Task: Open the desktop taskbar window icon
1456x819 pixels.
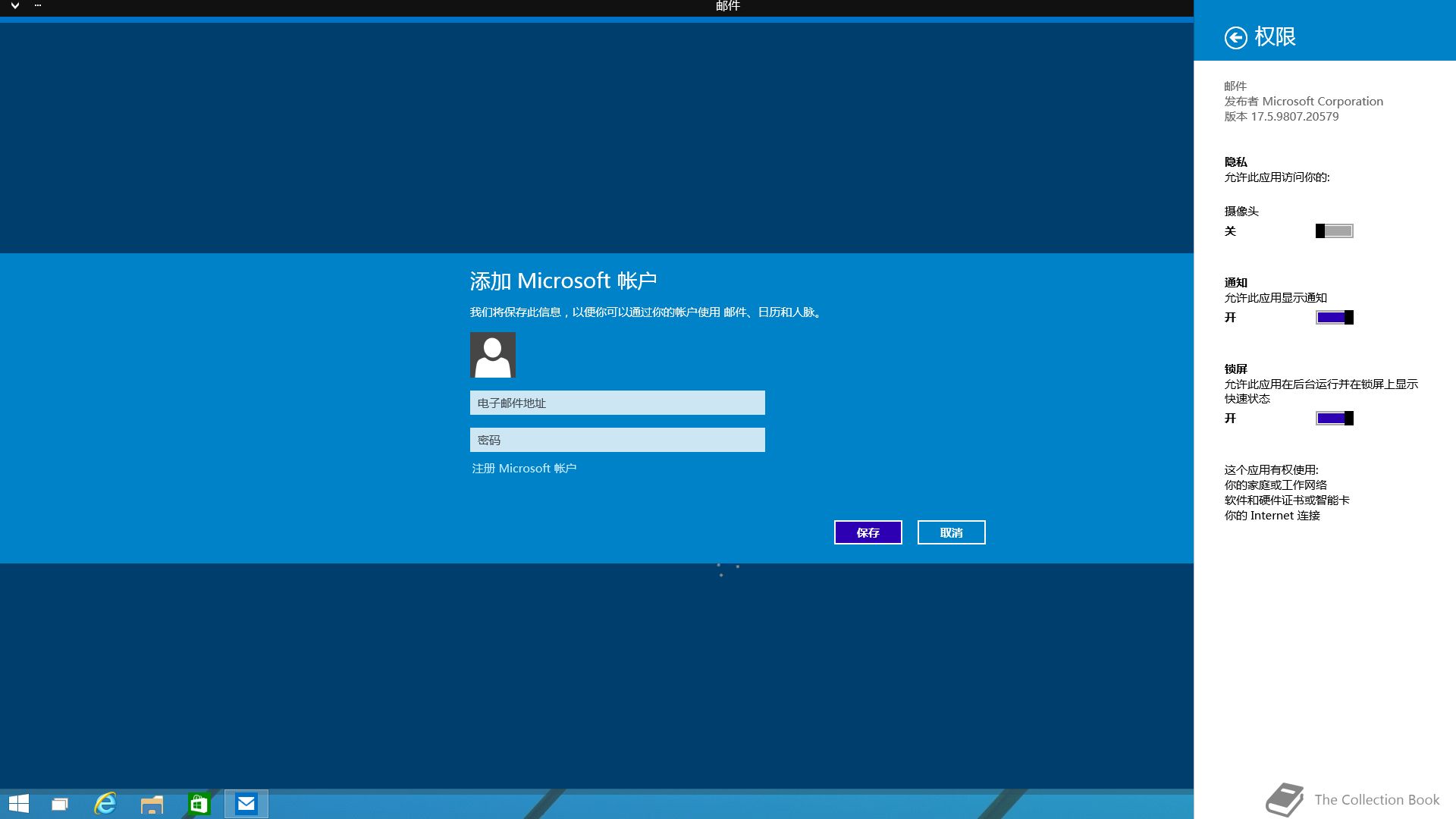Action: tap(59, 804)
